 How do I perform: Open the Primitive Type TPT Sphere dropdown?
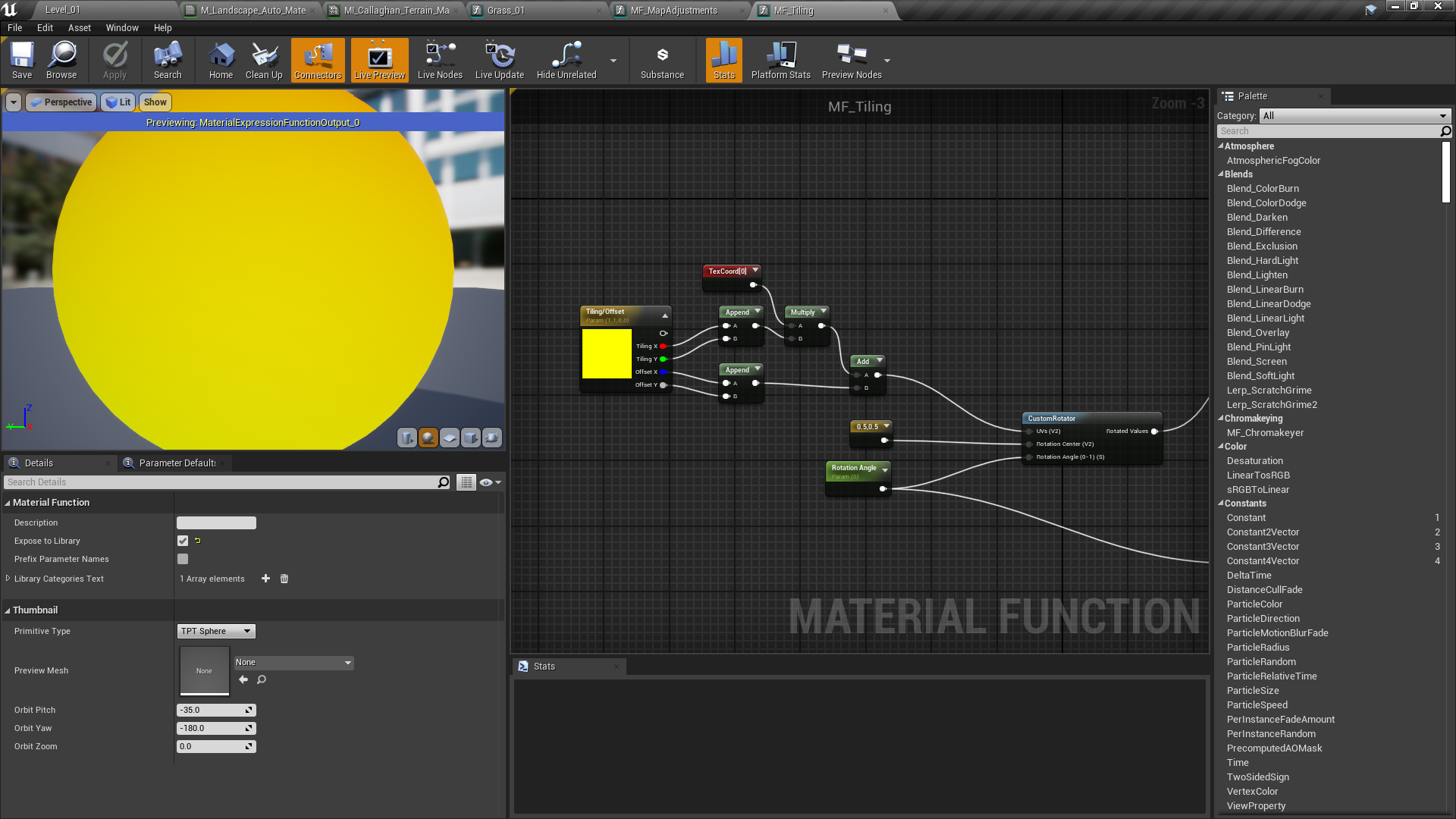click(216, 631)
